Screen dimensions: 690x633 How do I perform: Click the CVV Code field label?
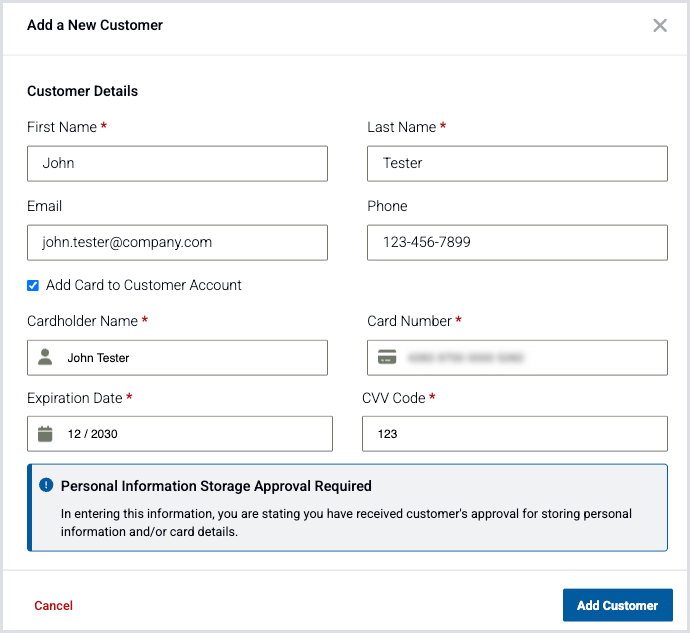tap(394, 398)
